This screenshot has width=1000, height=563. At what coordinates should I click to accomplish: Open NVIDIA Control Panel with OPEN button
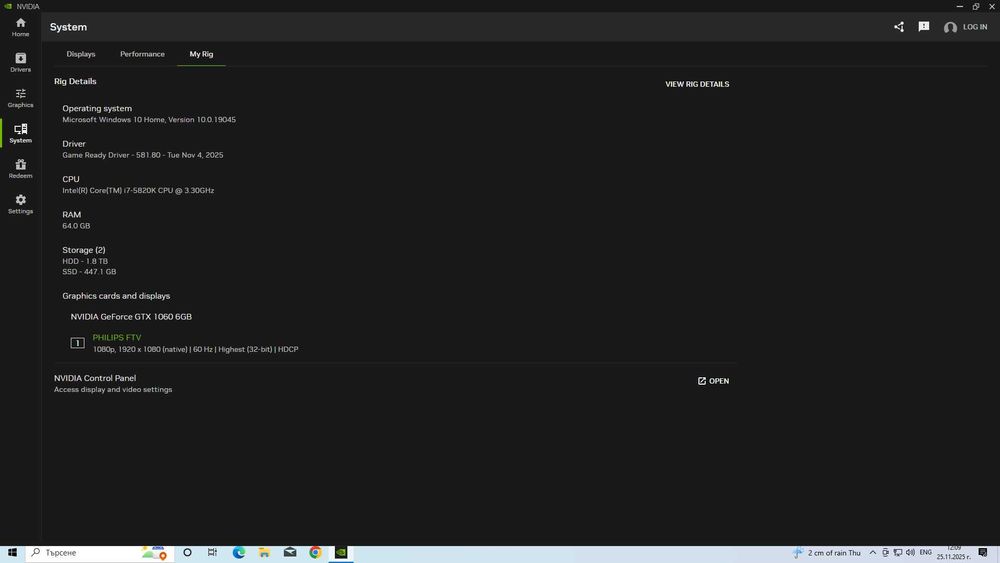tap(713, 381)
